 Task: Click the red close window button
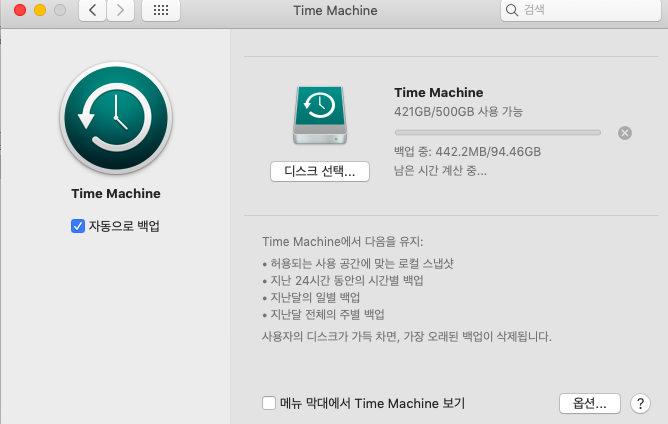[x=20, y=10]
